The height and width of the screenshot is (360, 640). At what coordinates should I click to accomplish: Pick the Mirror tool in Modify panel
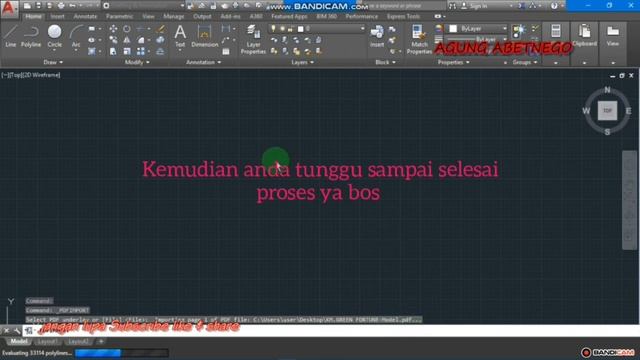127,40
